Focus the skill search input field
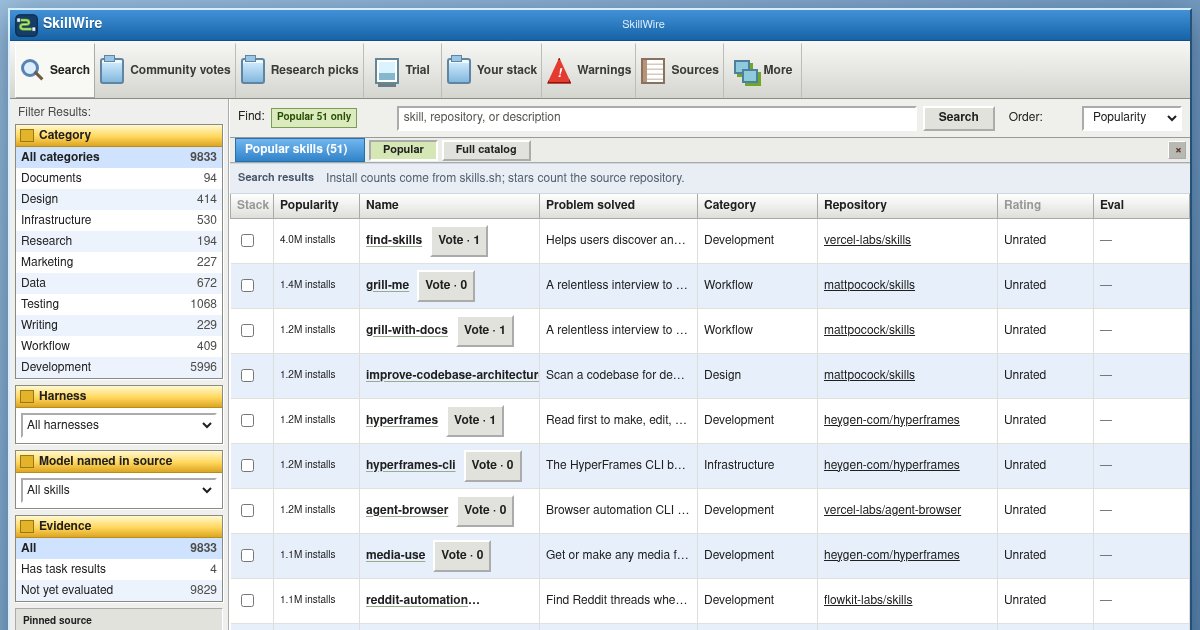This screenshot has height=630, width=1200. click(x=657, y=117)
